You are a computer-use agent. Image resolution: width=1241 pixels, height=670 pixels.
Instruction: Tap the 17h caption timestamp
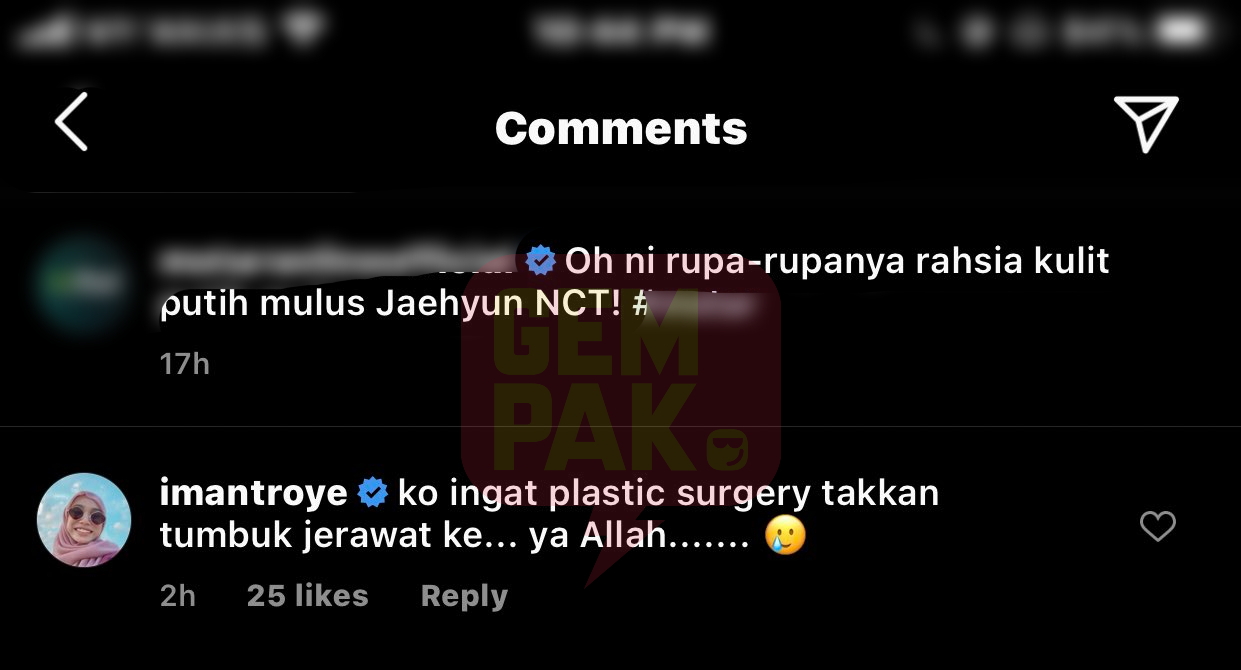185,363
